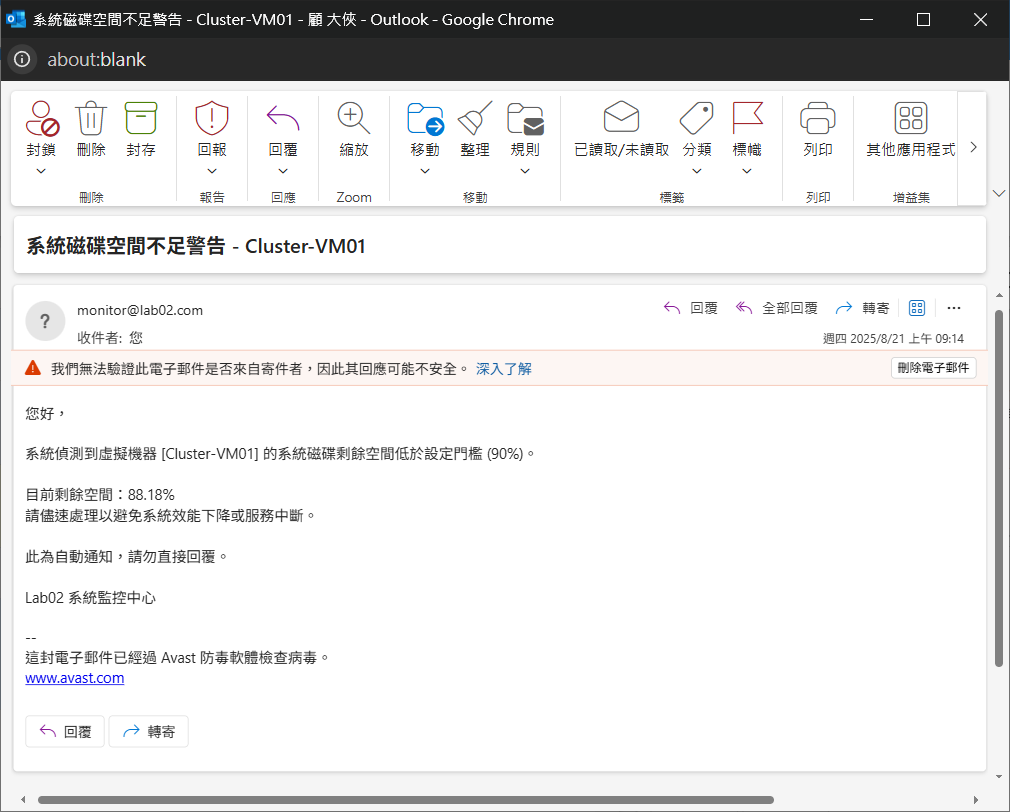Click the Archive (封存) box icon
1010x812 pixels.
click(141, 119)
